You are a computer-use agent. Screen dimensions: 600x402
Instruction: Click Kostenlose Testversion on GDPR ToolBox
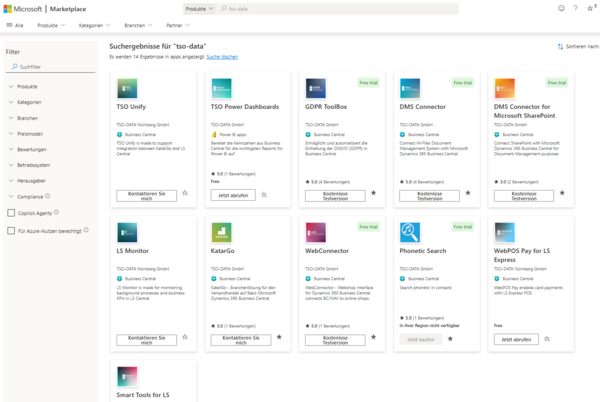point(335,196)
